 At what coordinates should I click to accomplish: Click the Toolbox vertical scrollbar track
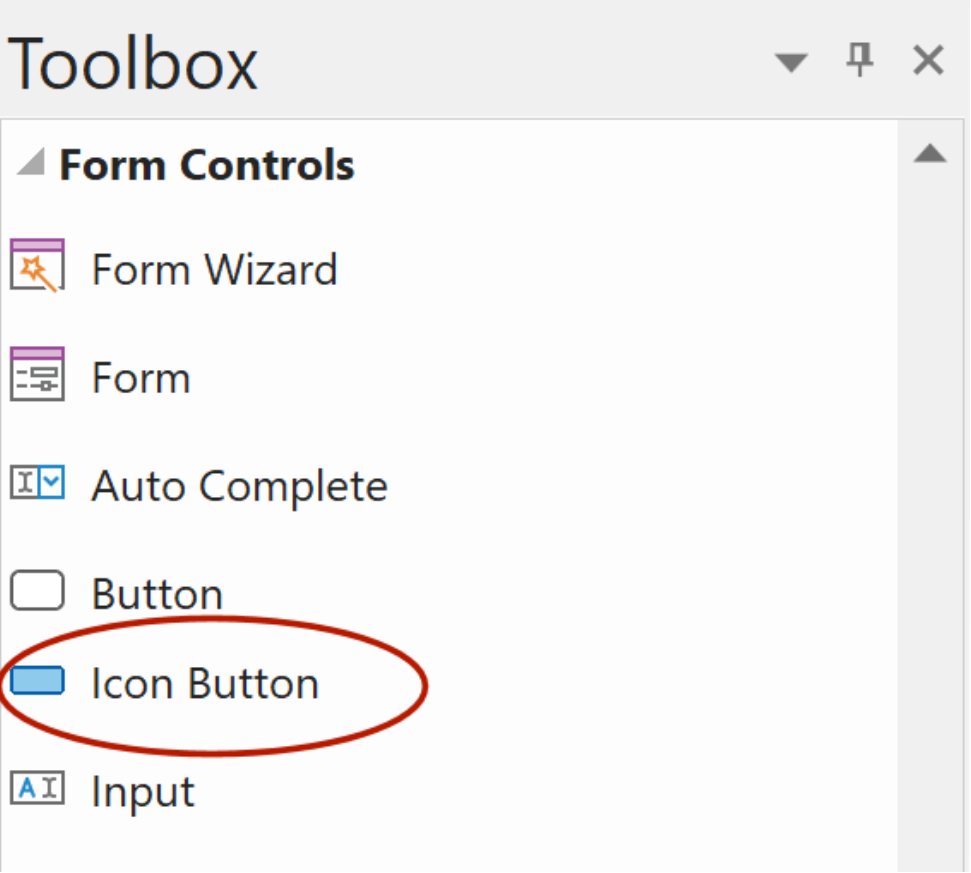pyautogui.click(x=930, y=500)
